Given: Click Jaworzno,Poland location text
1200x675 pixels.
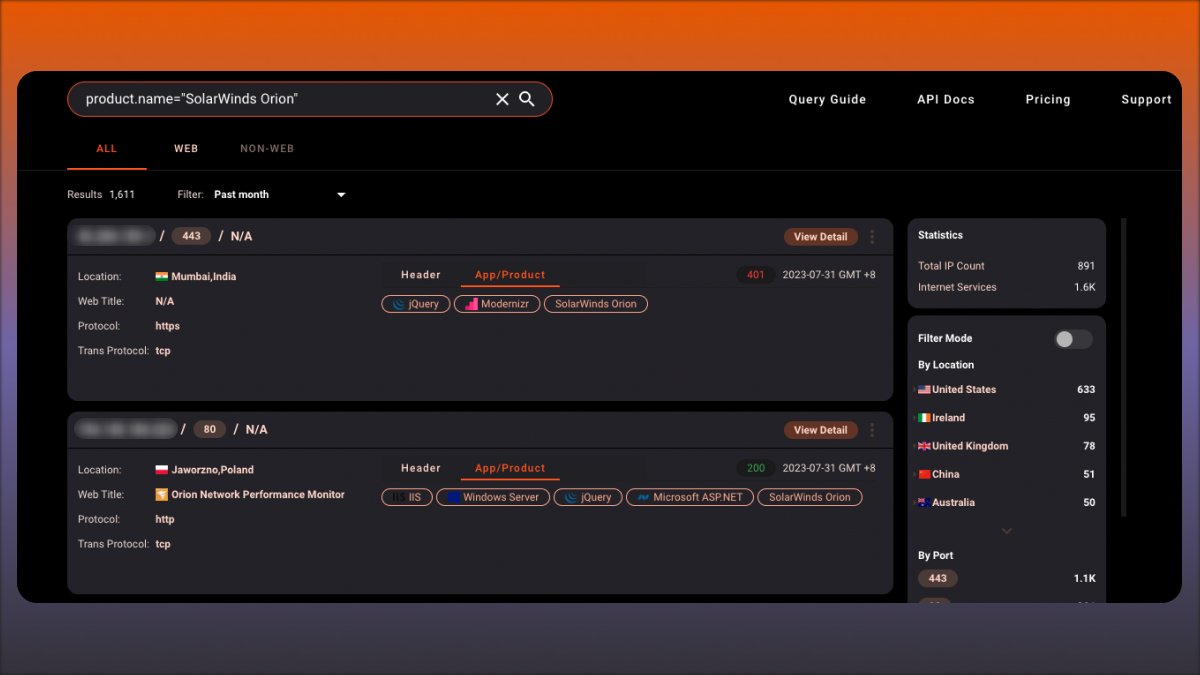Looking at the screenshot, I should point(213,470).
